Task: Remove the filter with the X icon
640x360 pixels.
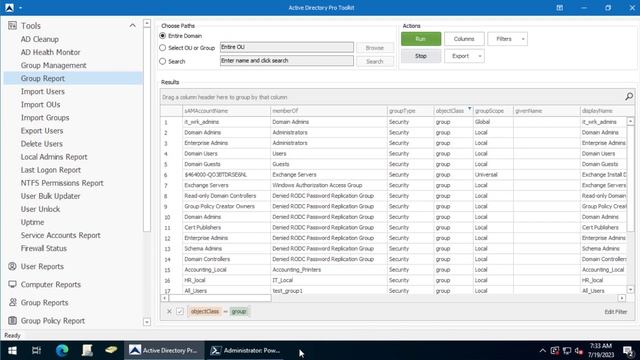Action: click(169, 311)
